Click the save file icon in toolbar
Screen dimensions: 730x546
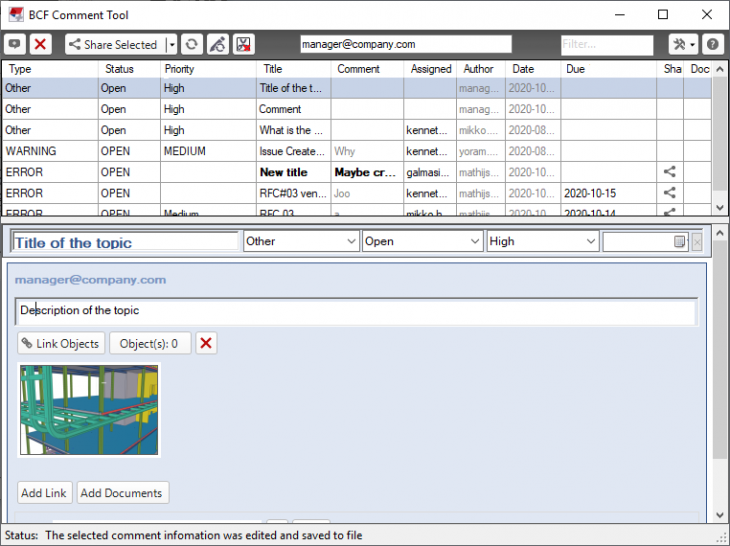(243, 44)
